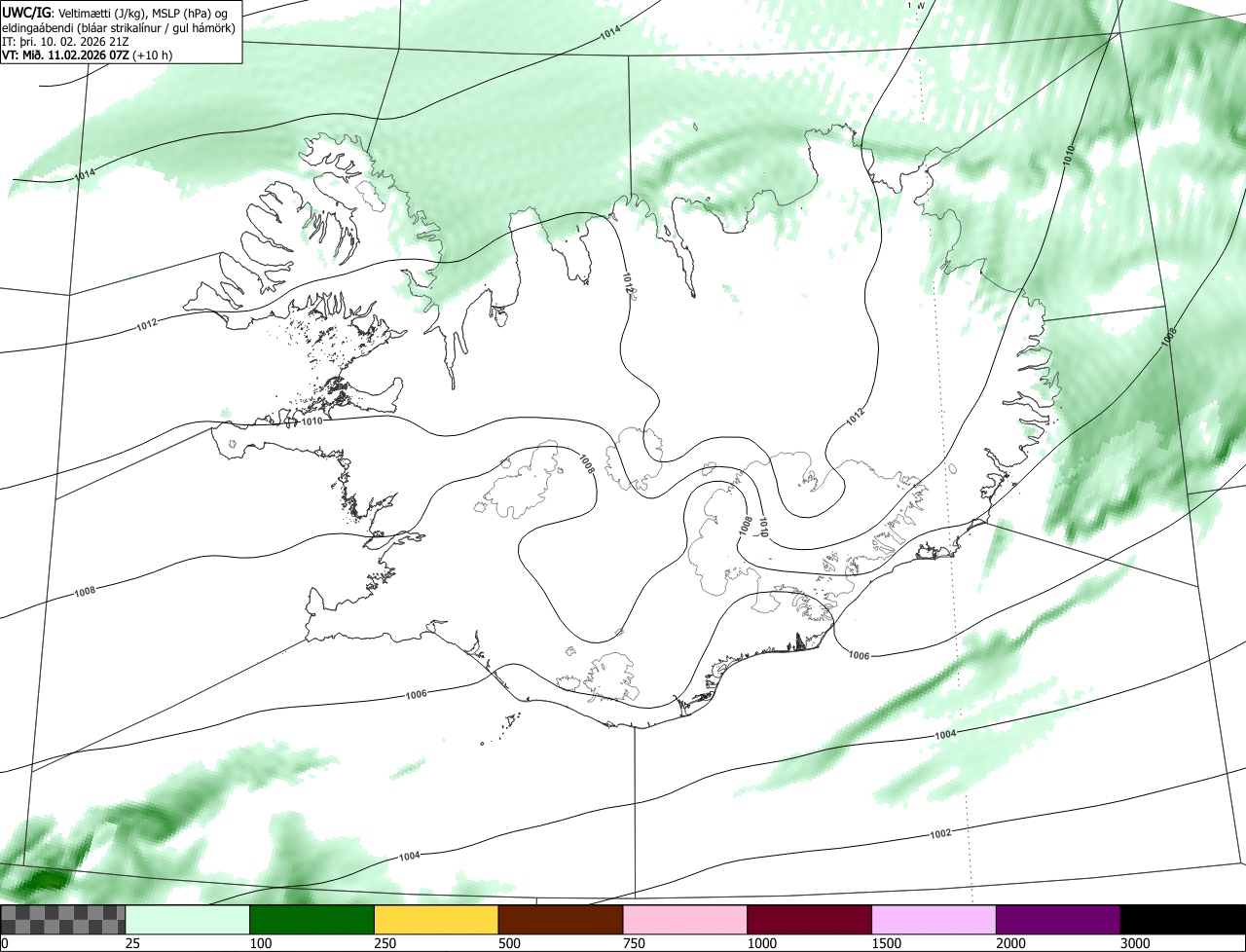
Task: Select the legend value "2000"
Action: tap(1011, 943)
